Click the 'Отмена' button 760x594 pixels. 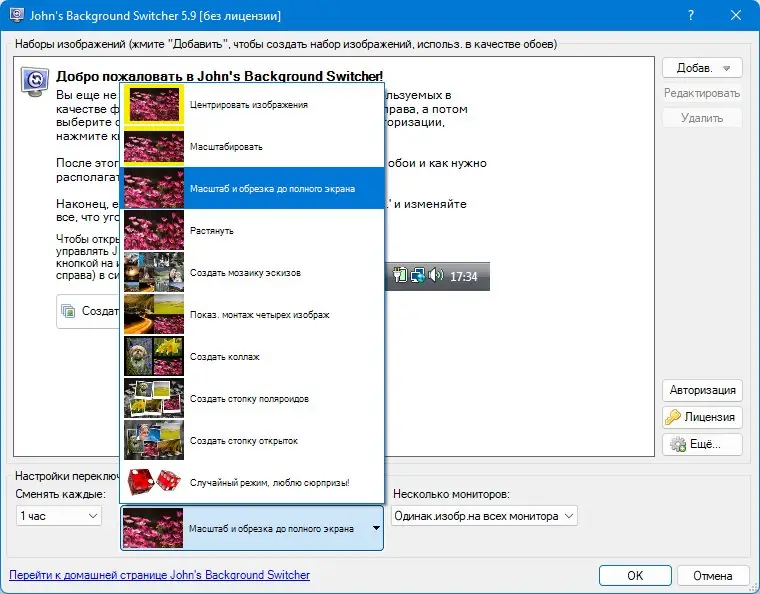click(712, 576)
